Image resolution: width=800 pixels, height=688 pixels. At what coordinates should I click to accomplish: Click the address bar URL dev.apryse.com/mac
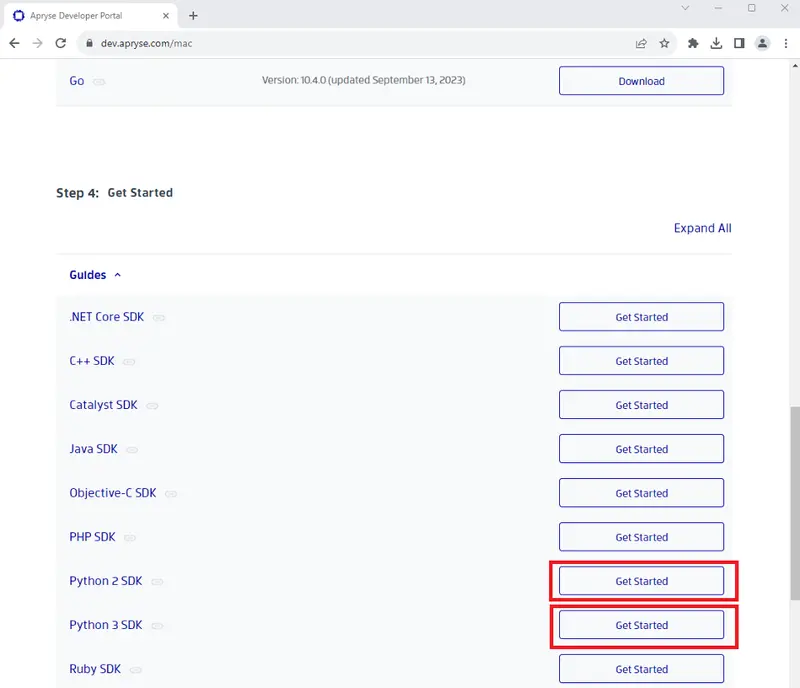[146, 43]
